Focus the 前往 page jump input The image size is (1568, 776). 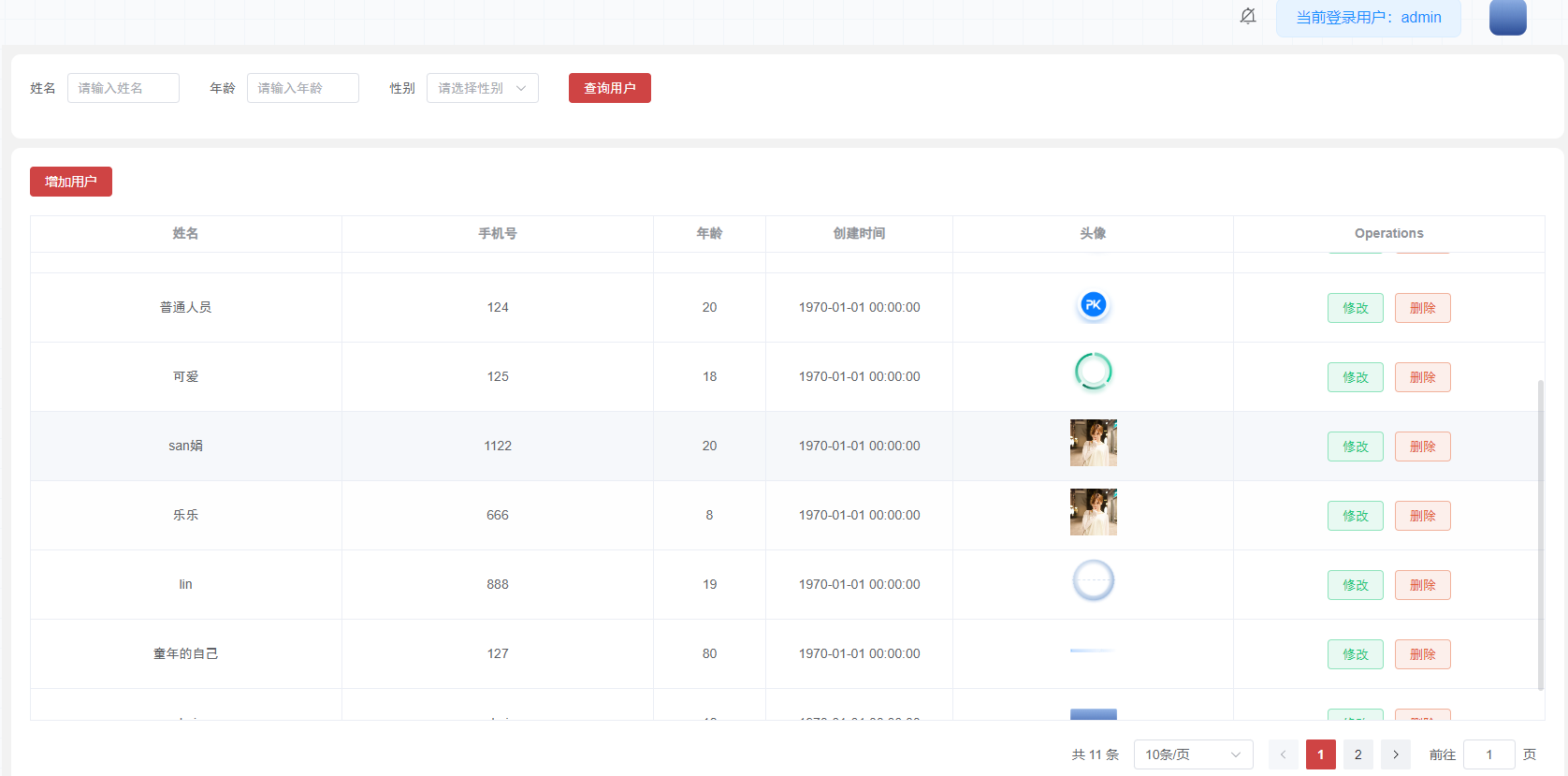pos(1489,754)
